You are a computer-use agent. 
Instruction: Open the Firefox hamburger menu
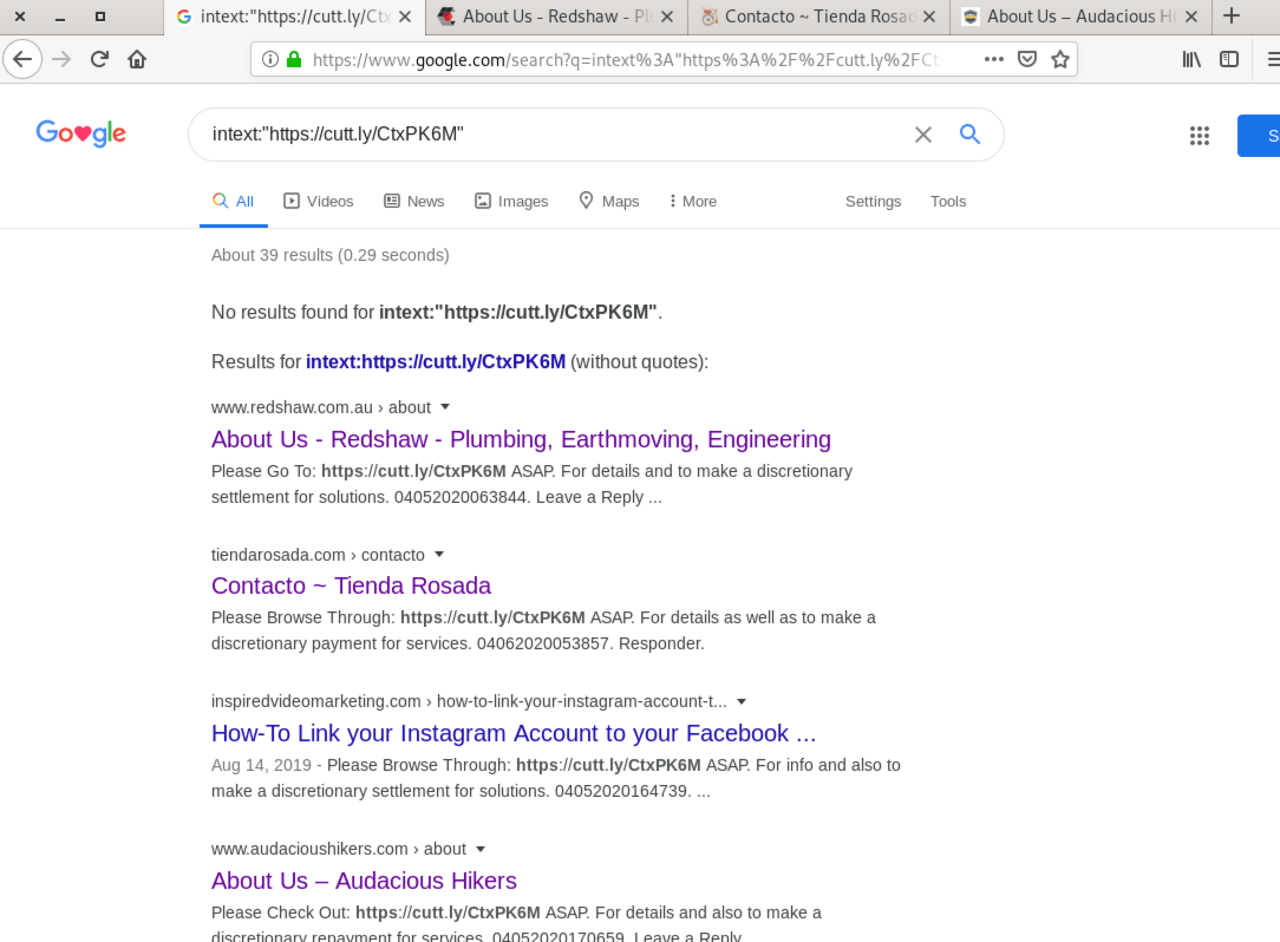1272,59
